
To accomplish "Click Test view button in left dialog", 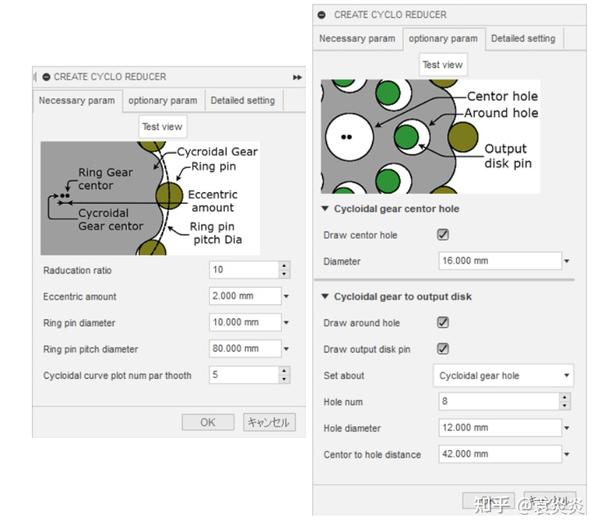I will (x=163, y=127).
